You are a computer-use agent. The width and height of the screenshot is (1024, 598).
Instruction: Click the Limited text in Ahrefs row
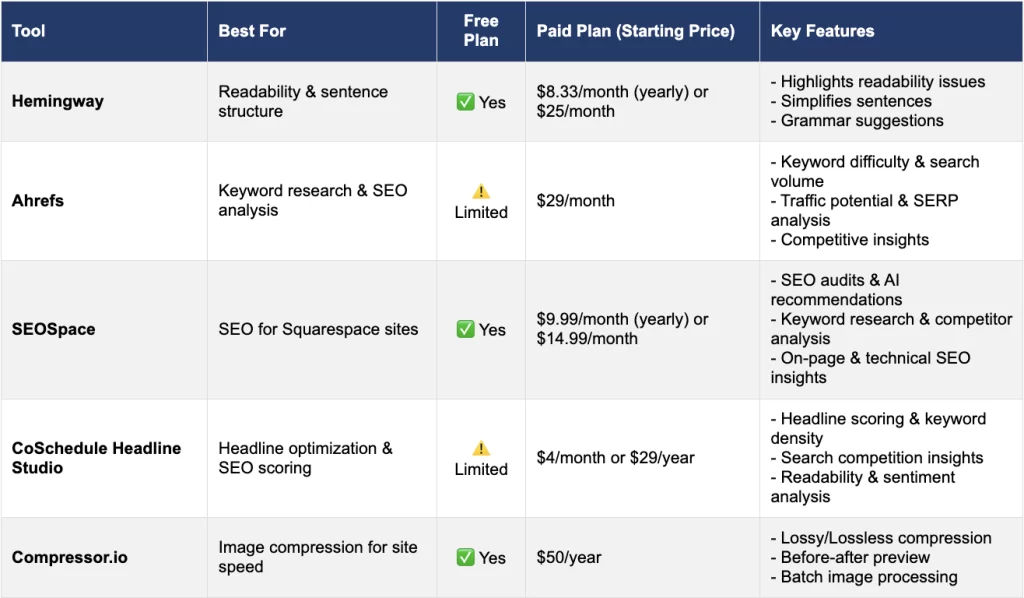(481, 212)
